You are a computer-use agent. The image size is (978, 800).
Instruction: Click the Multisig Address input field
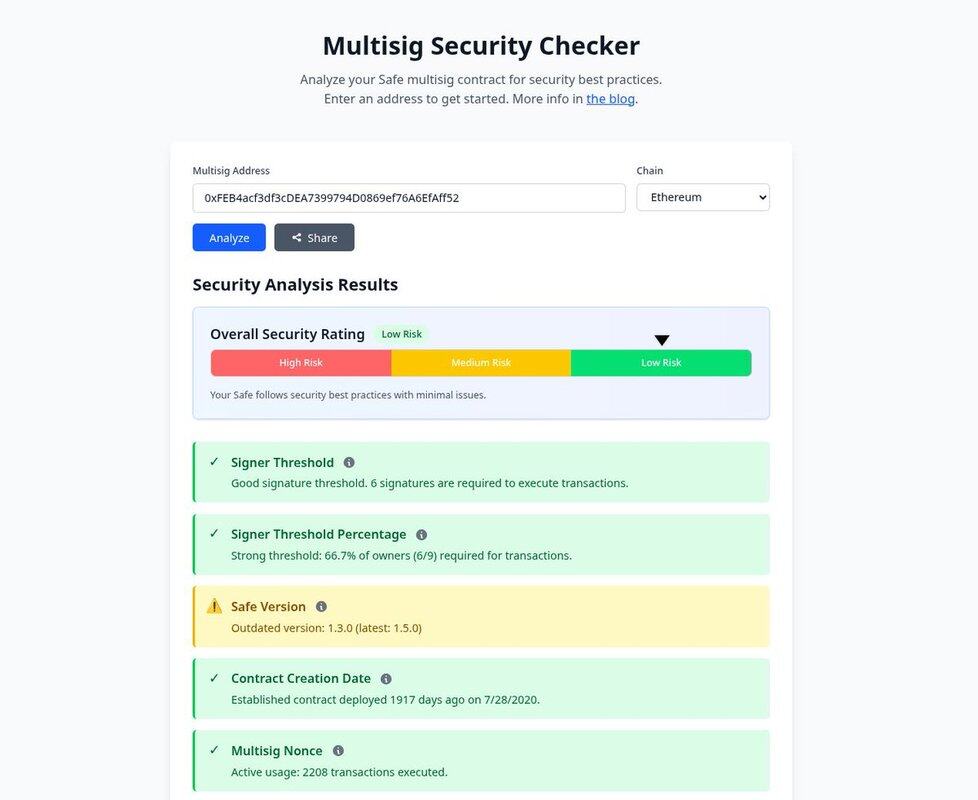point(408,198)
